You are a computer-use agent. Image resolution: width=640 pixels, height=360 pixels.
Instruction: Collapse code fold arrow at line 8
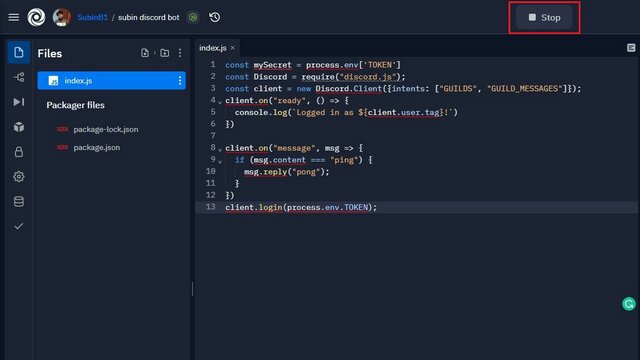(220, 150)
